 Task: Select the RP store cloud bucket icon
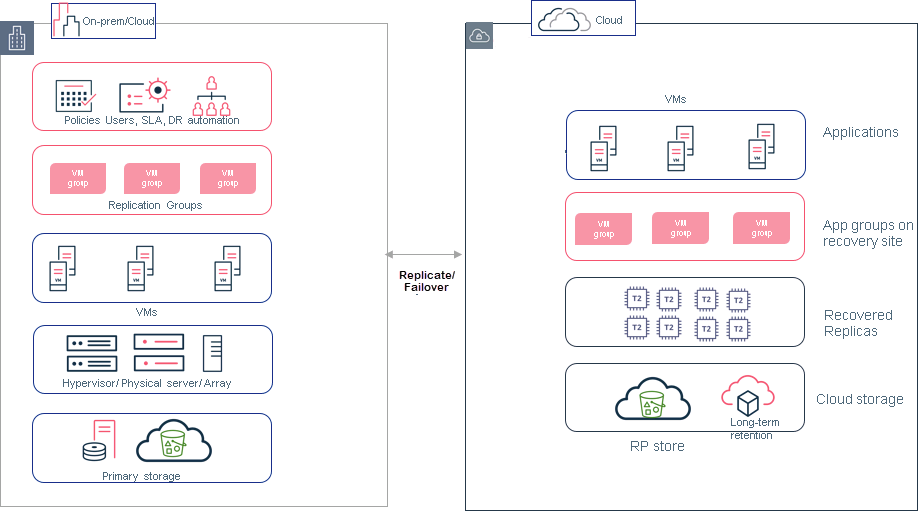(x=653, y=400)
